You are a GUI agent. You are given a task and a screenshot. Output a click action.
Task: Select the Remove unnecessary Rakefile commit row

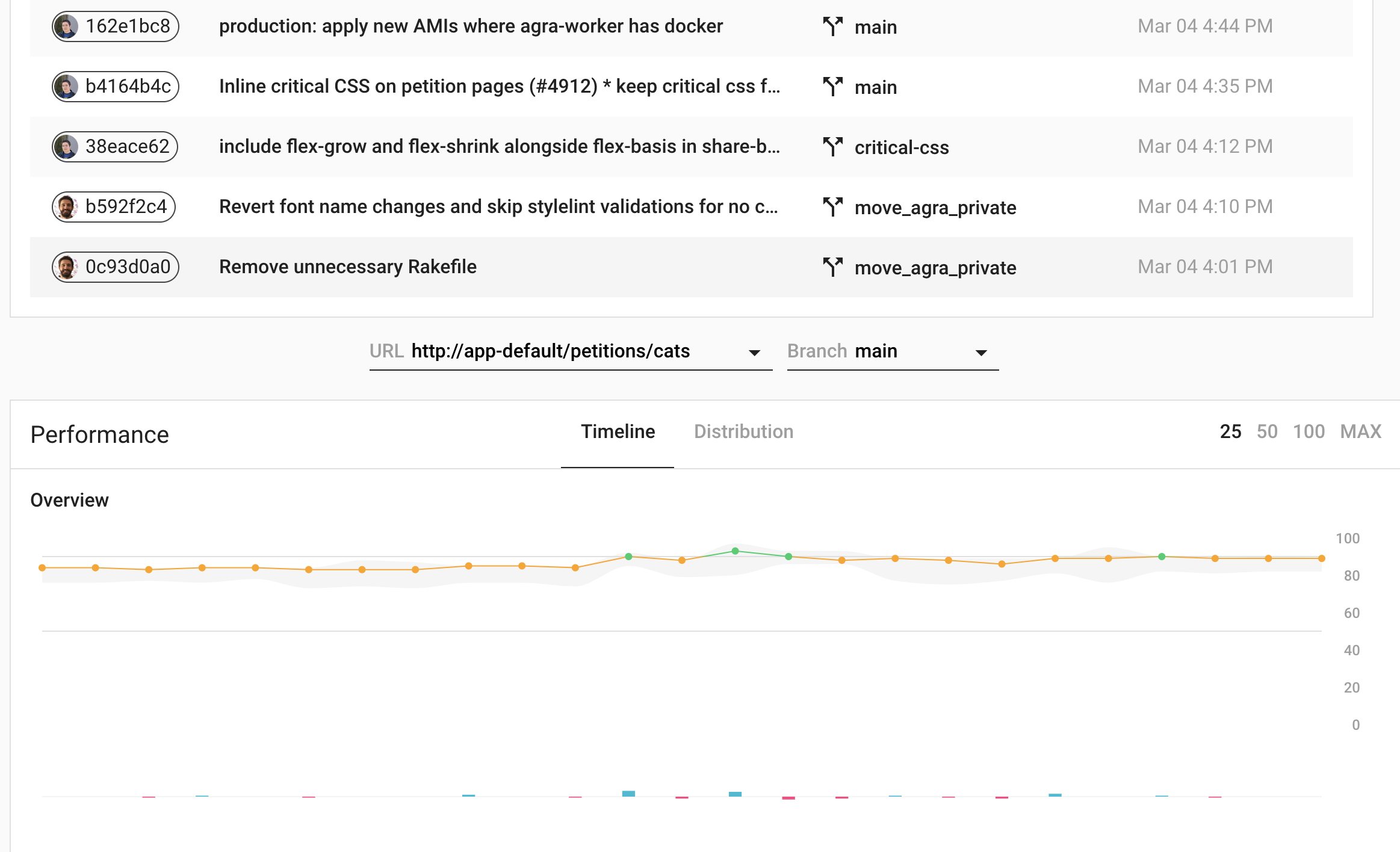coord(348,267)
